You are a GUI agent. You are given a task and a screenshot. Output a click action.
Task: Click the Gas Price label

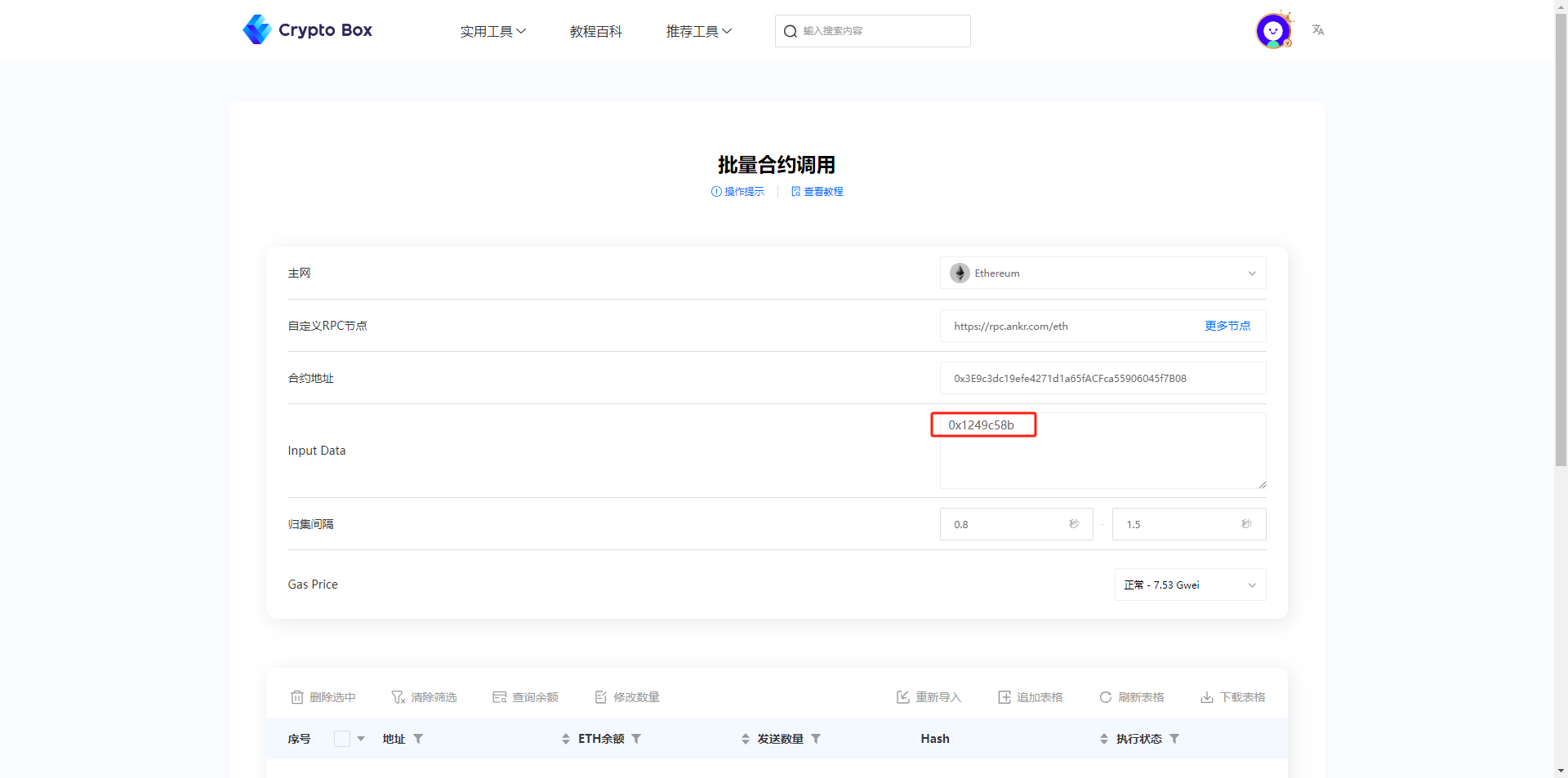313,585
